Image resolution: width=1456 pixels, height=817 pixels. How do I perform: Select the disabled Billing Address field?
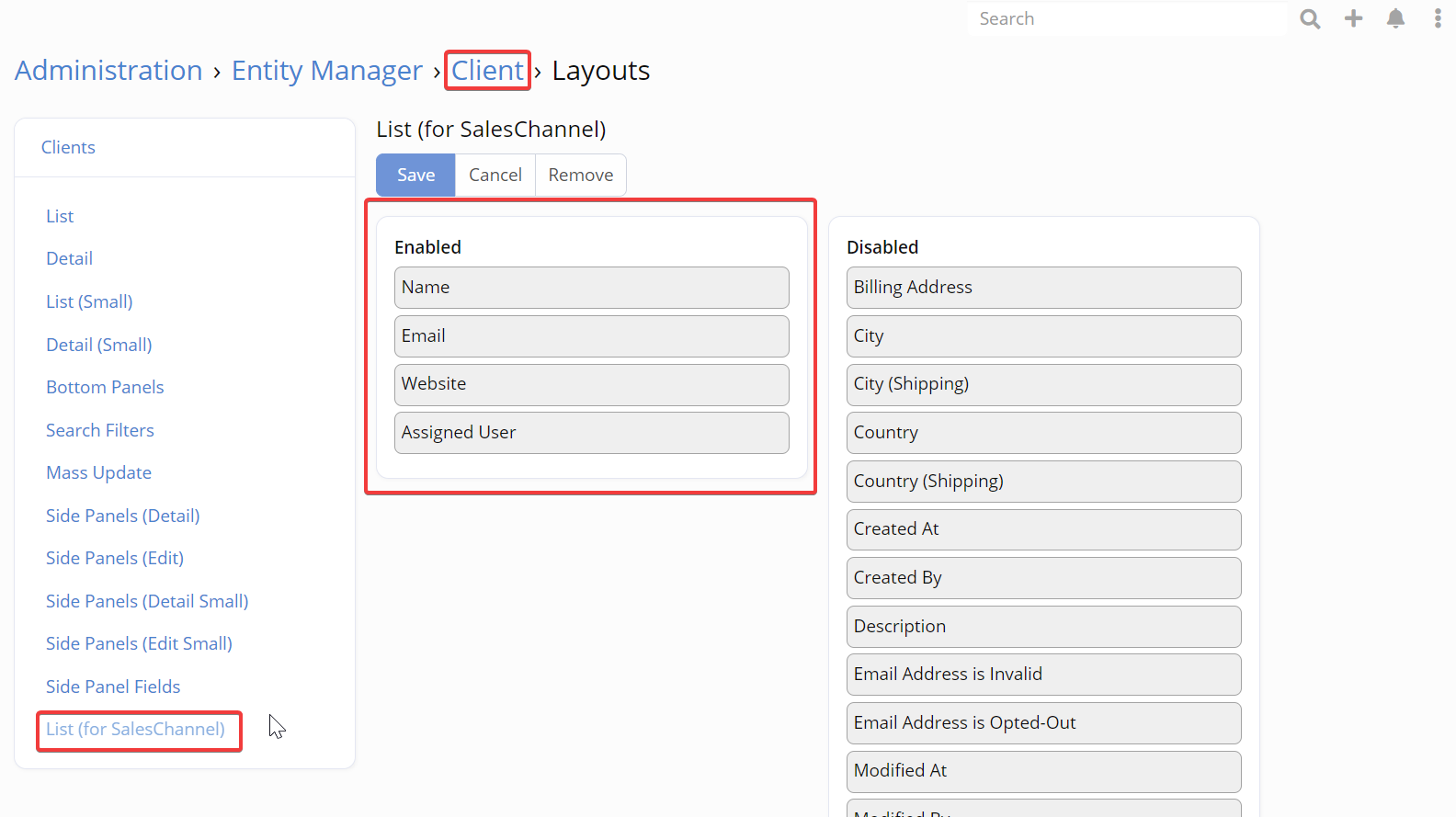[x=1043, y=288]
